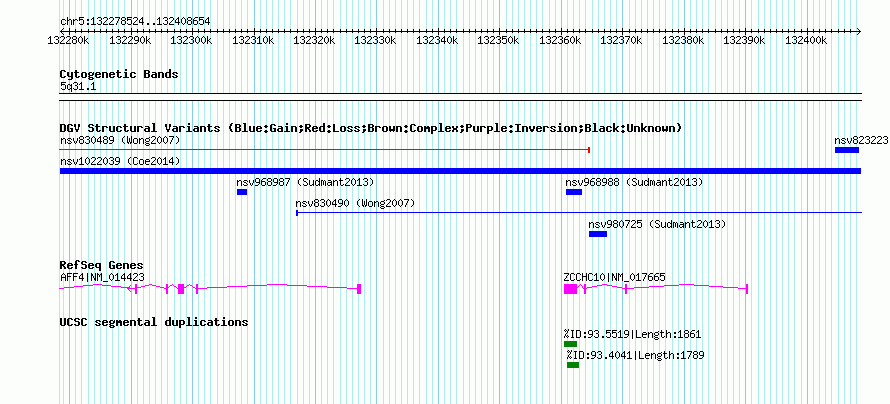The image size is (890, 404).
Task: Click the 132340k ruler tick label
Action: (437, 41)
